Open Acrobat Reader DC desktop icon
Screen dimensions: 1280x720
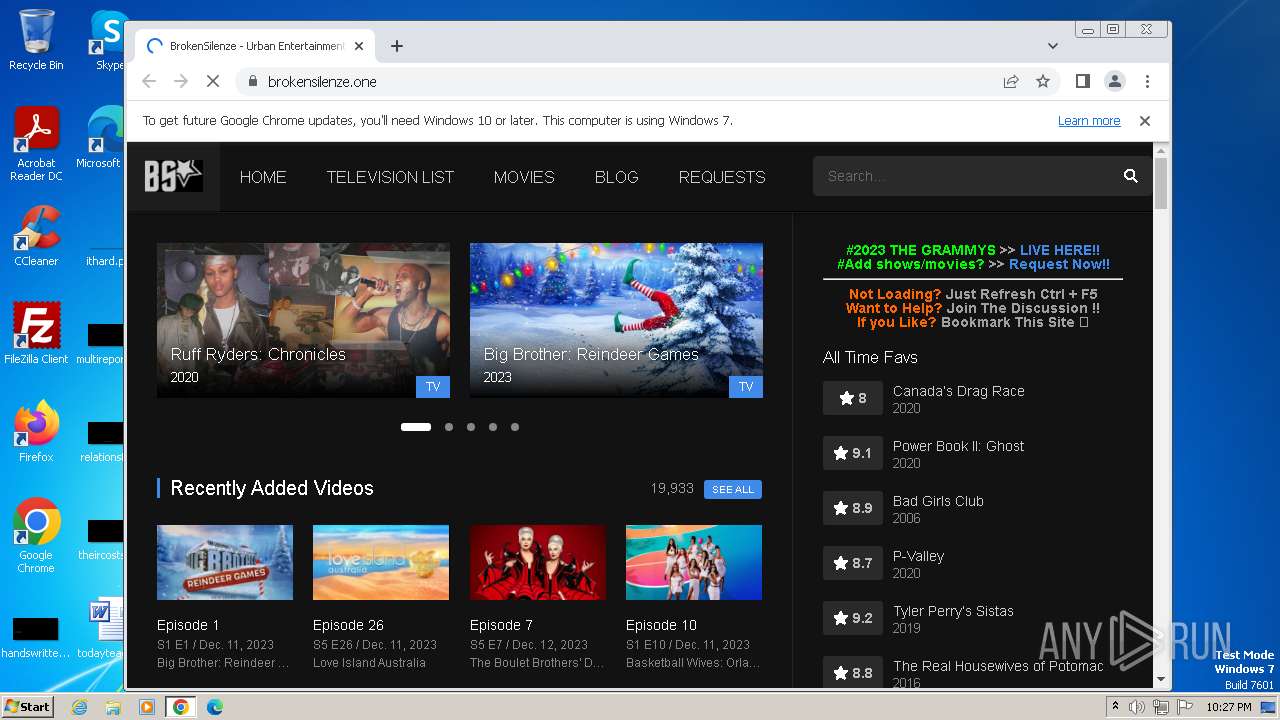click(36, 144)
